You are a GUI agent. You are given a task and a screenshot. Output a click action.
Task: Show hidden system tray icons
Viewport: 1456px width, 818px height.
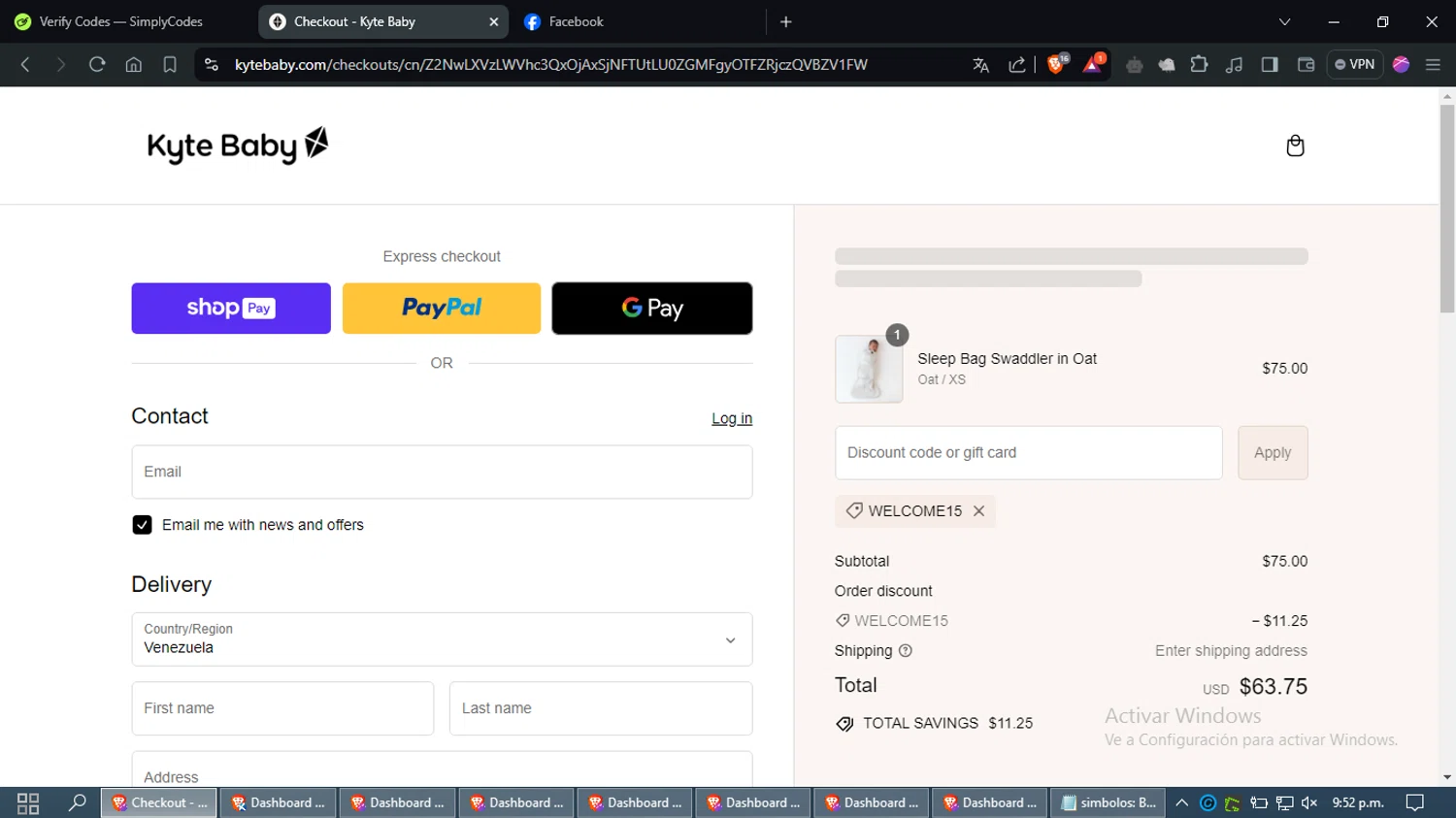1181,802
